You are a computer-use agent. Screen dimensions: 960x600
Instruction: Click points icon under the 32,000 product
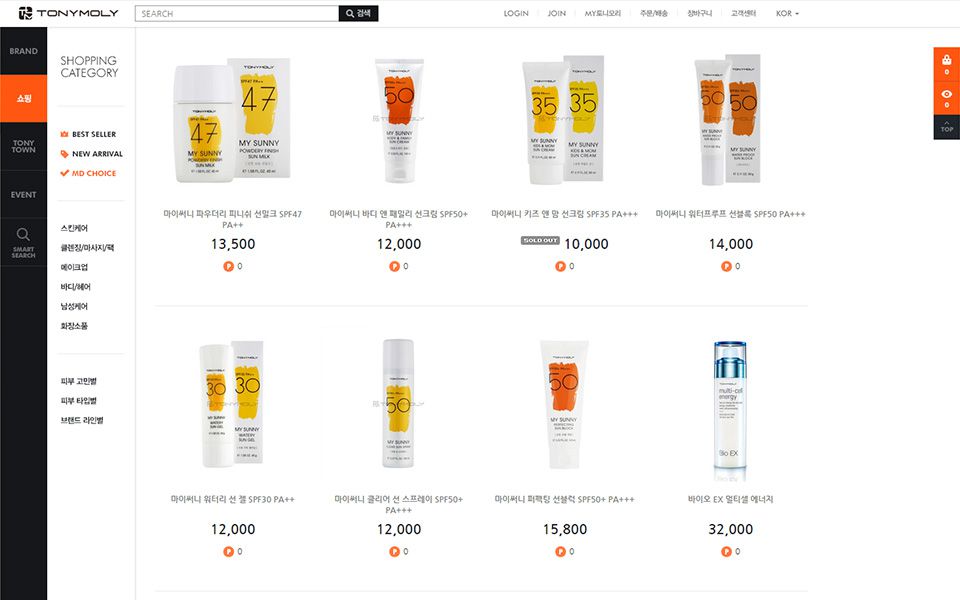click(726, 552)
